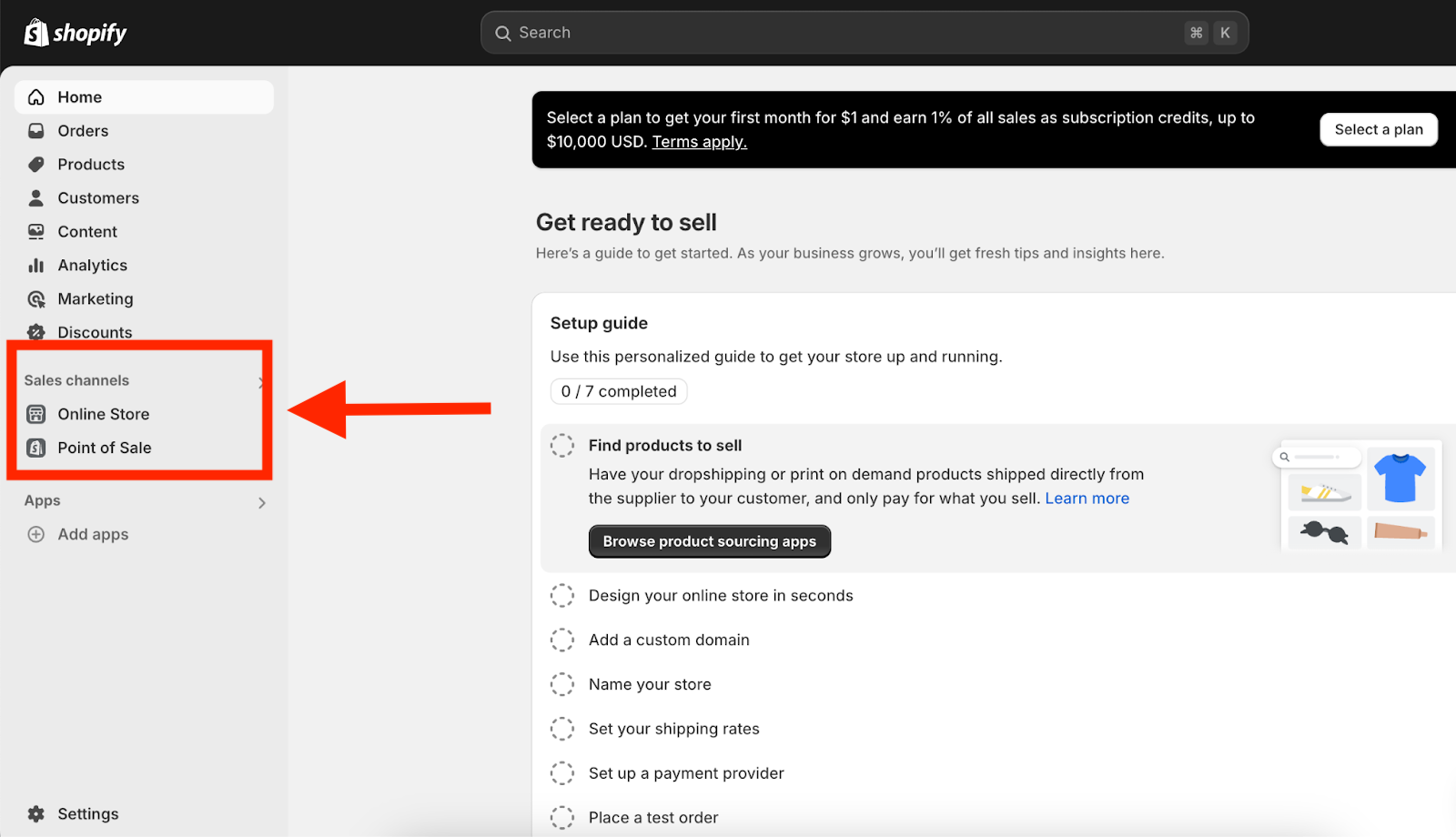Viewport: 1456px width, 837px height.
Task: Click the Find products to sell heading
Action: click(x=665, y=446)
